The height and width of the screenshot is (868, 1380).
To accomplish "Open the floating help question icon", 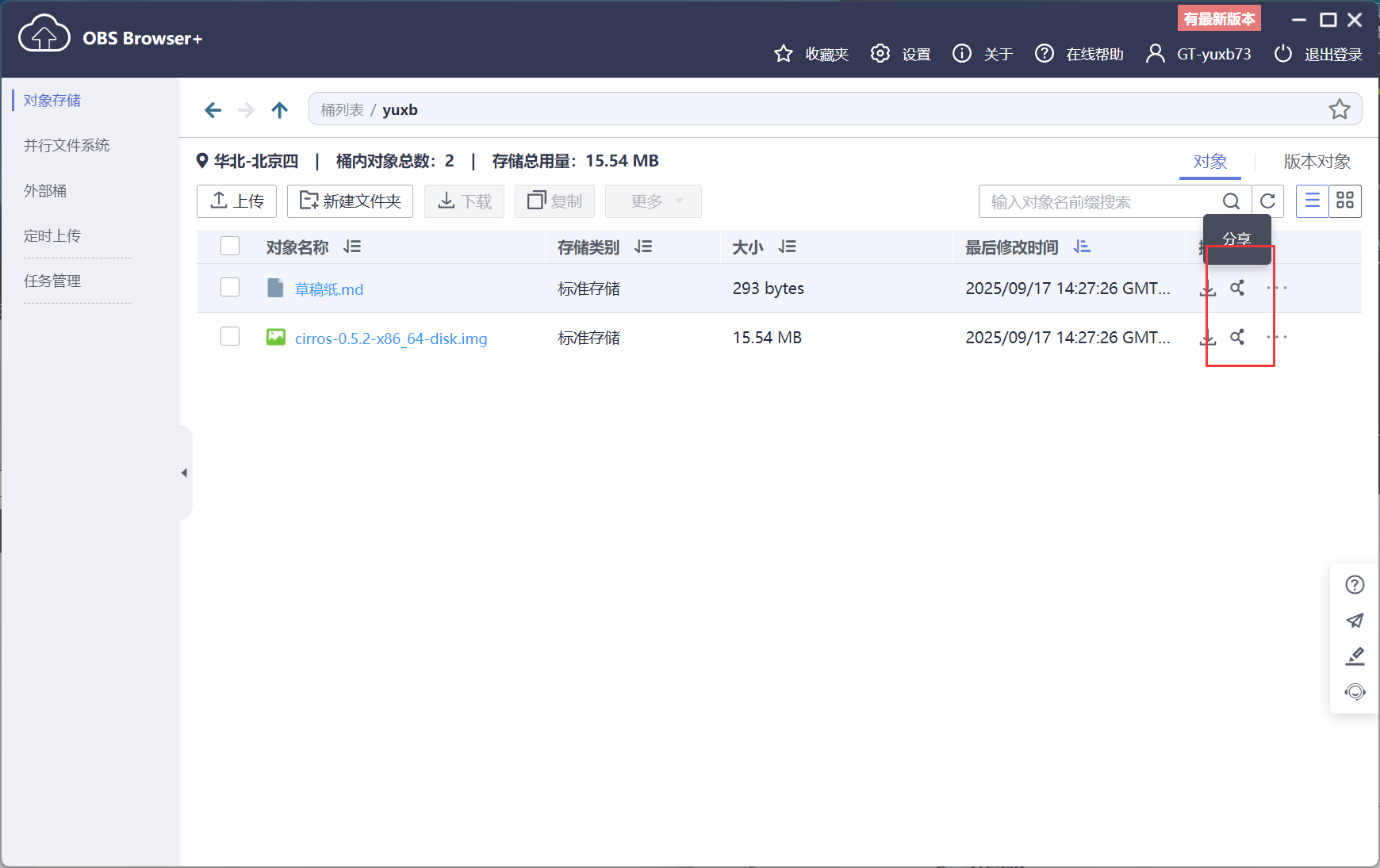I will coord(1355,585).
